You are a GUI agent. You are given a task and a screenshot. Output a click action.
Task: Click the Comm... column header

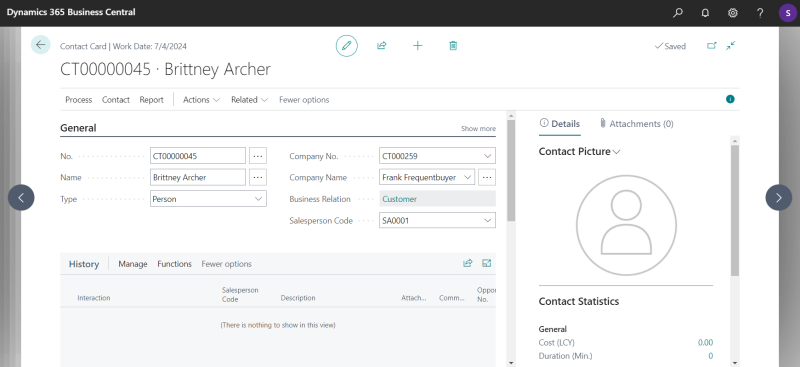tap(452, 298)
